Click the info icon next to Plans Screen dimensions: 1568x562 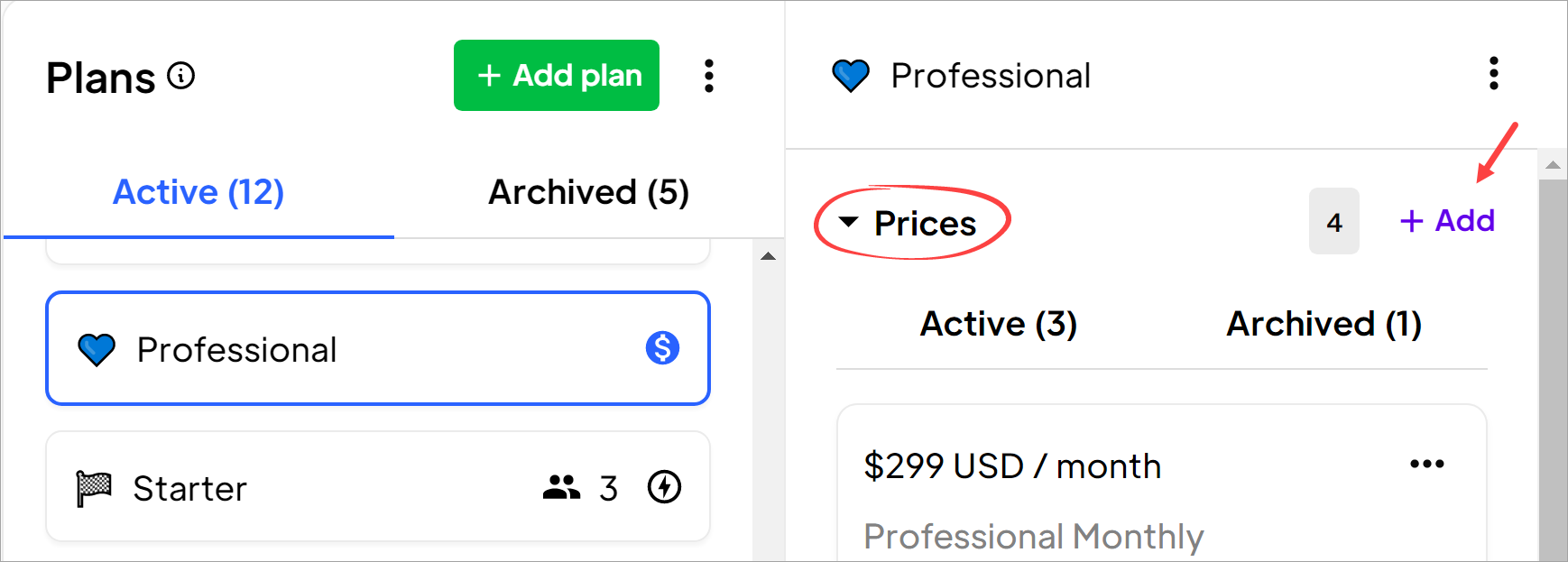(181, 76)
